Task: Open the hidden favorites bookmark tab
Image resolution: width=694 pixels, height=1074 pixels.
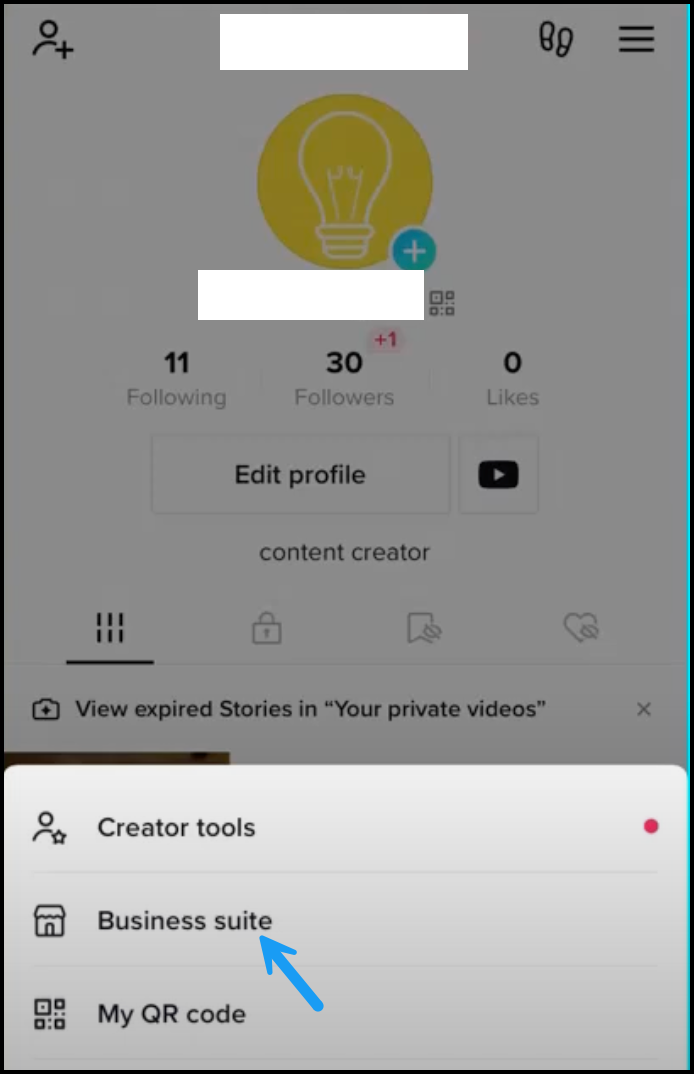Action: point(424,627)
